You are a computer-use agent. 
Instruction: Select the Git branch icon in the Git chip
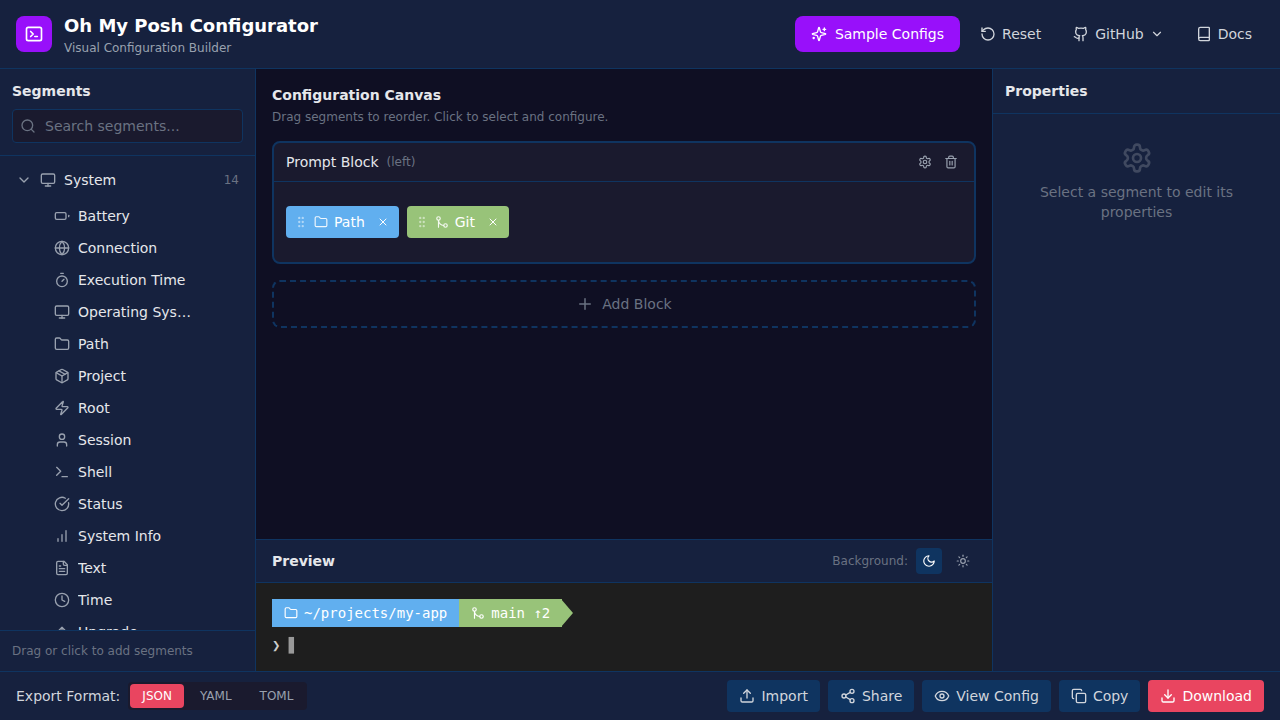[440, 221]
